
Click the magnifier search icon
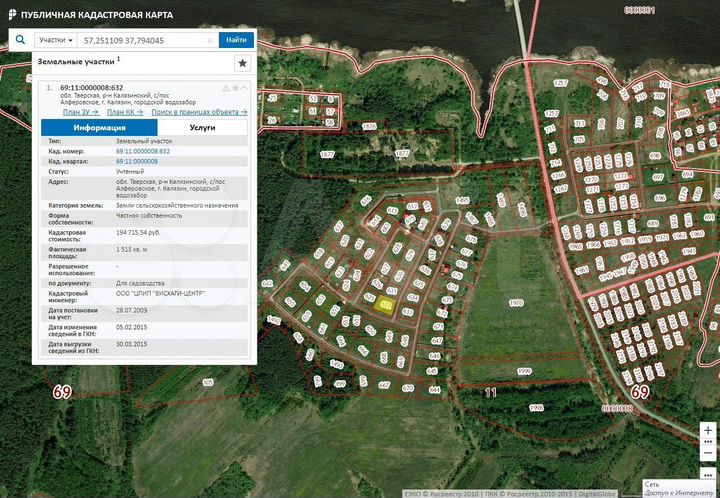pos(20,40)
